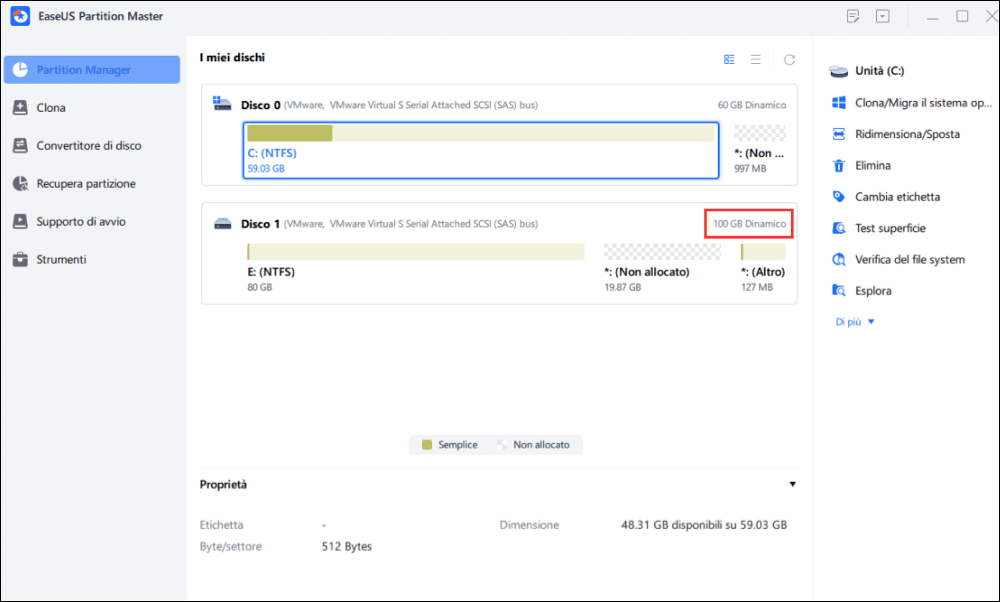Screen dimensions: 1000x602
Task: Click the "512 Bytes" property value
Action: 347,547
